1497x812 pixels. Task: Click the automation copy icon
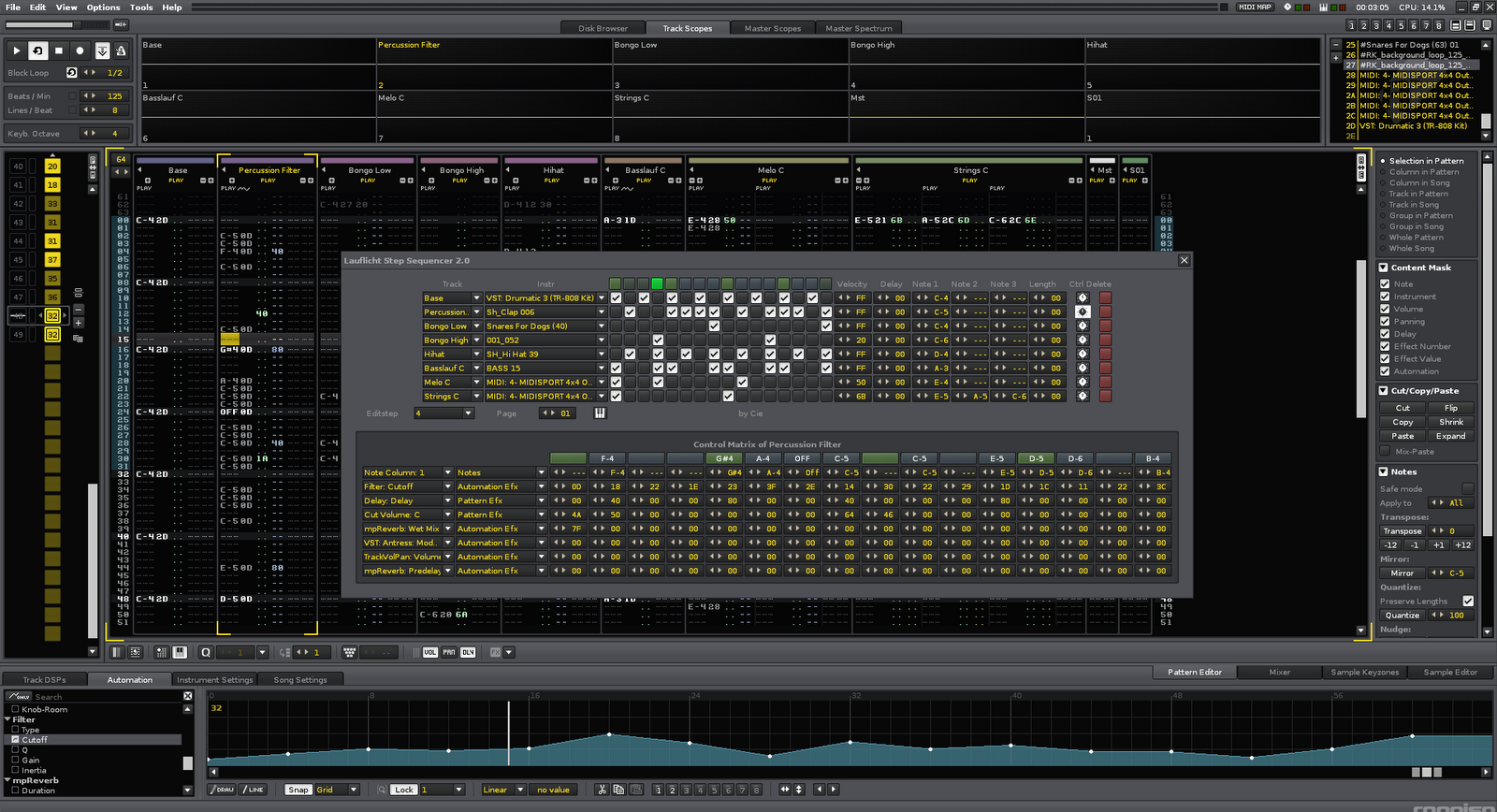pyautogui.click(x=618, y=790)
